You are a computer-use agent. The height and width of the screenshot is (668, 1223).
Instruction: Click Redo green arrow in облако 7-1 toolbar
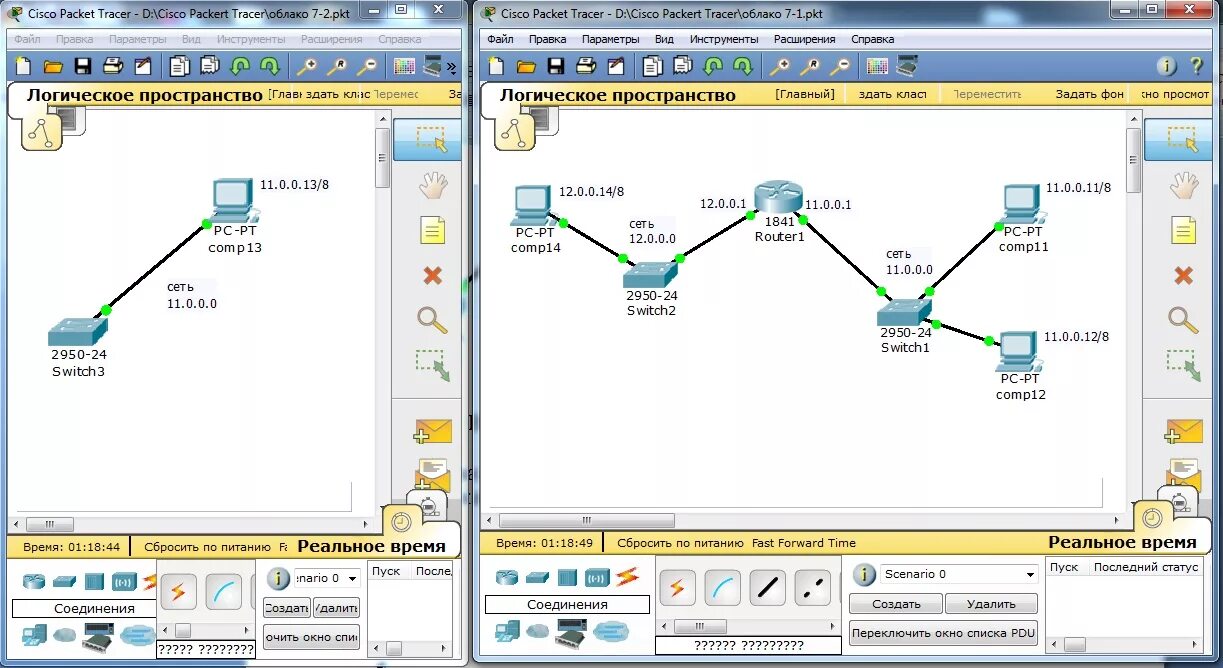742,67
